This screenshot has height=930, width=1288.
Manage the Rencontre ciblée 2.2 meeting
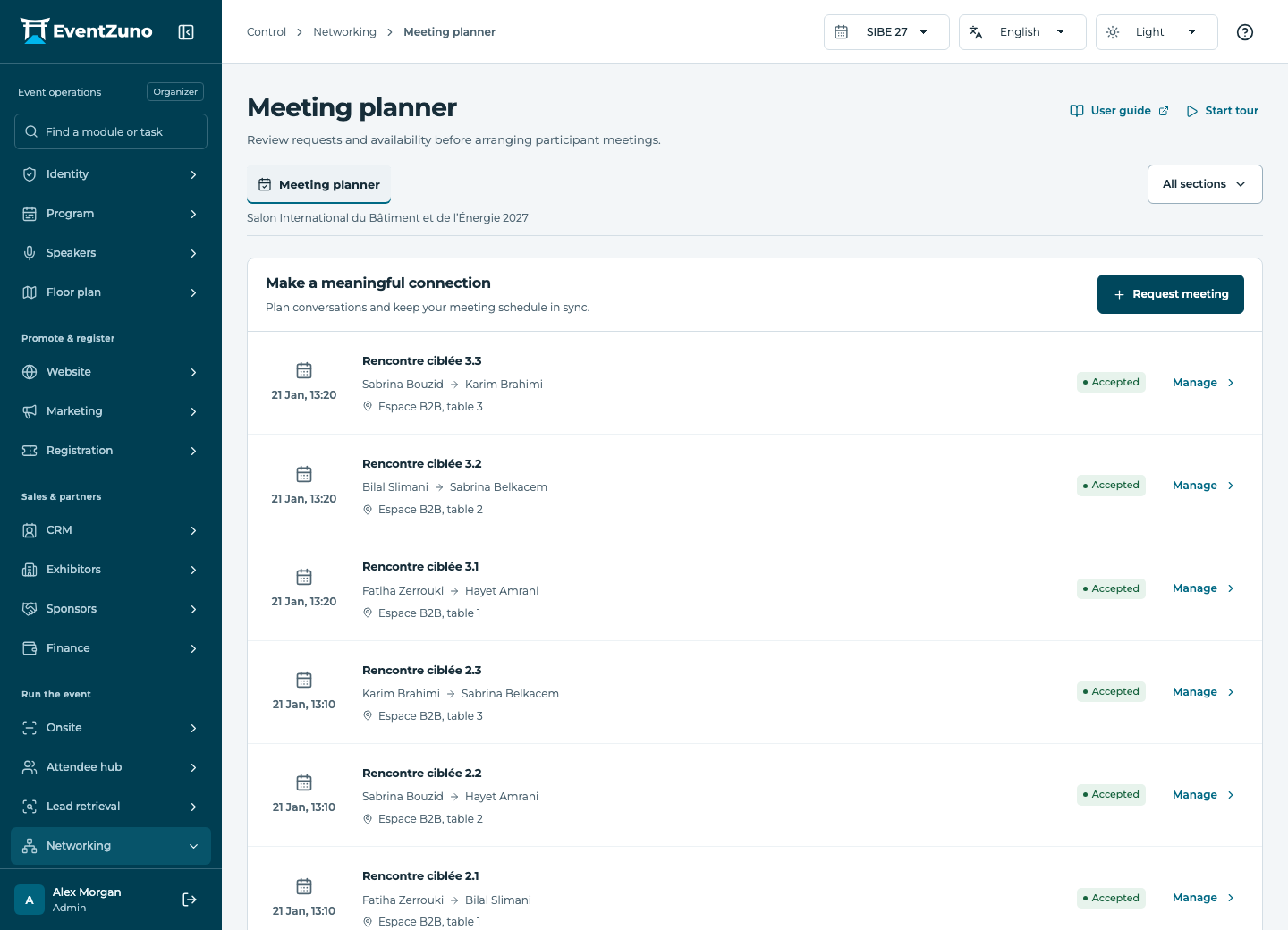(1204, 795)
